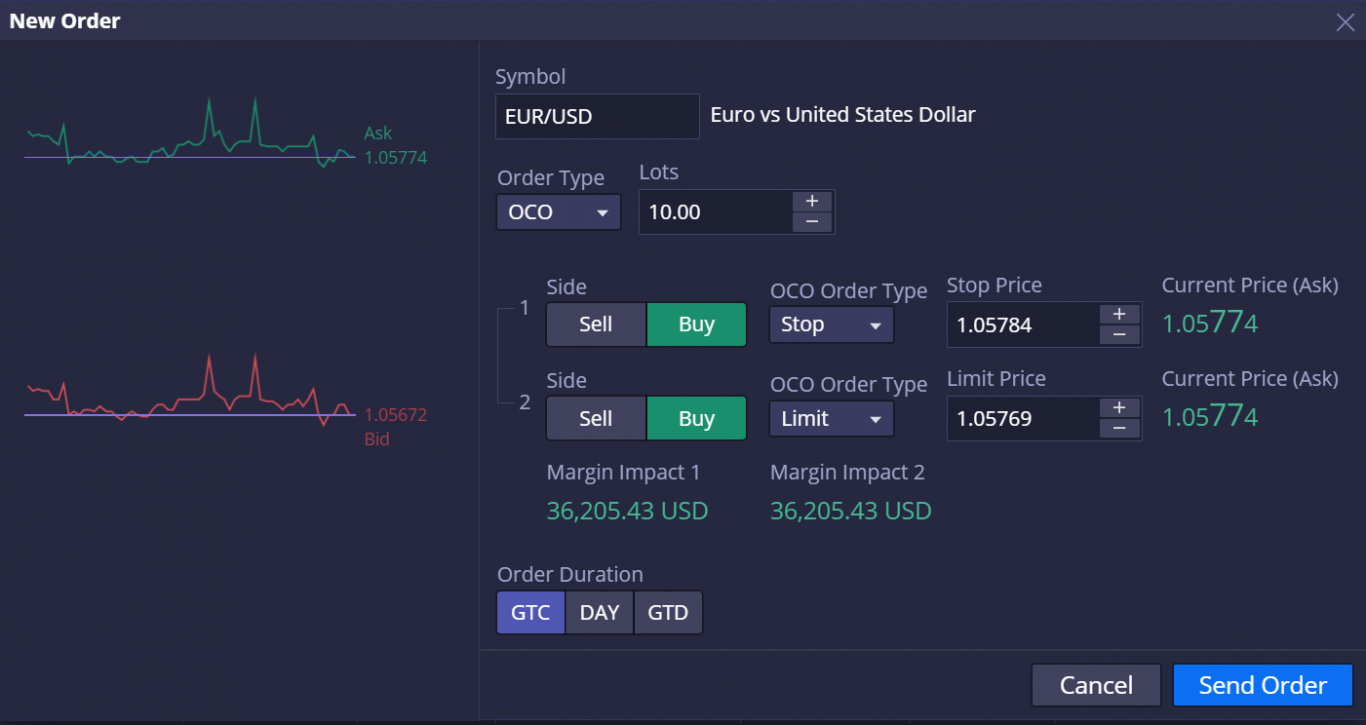Increase Lots using the plus stepper

pyautogui.click(x=812, y=199)
